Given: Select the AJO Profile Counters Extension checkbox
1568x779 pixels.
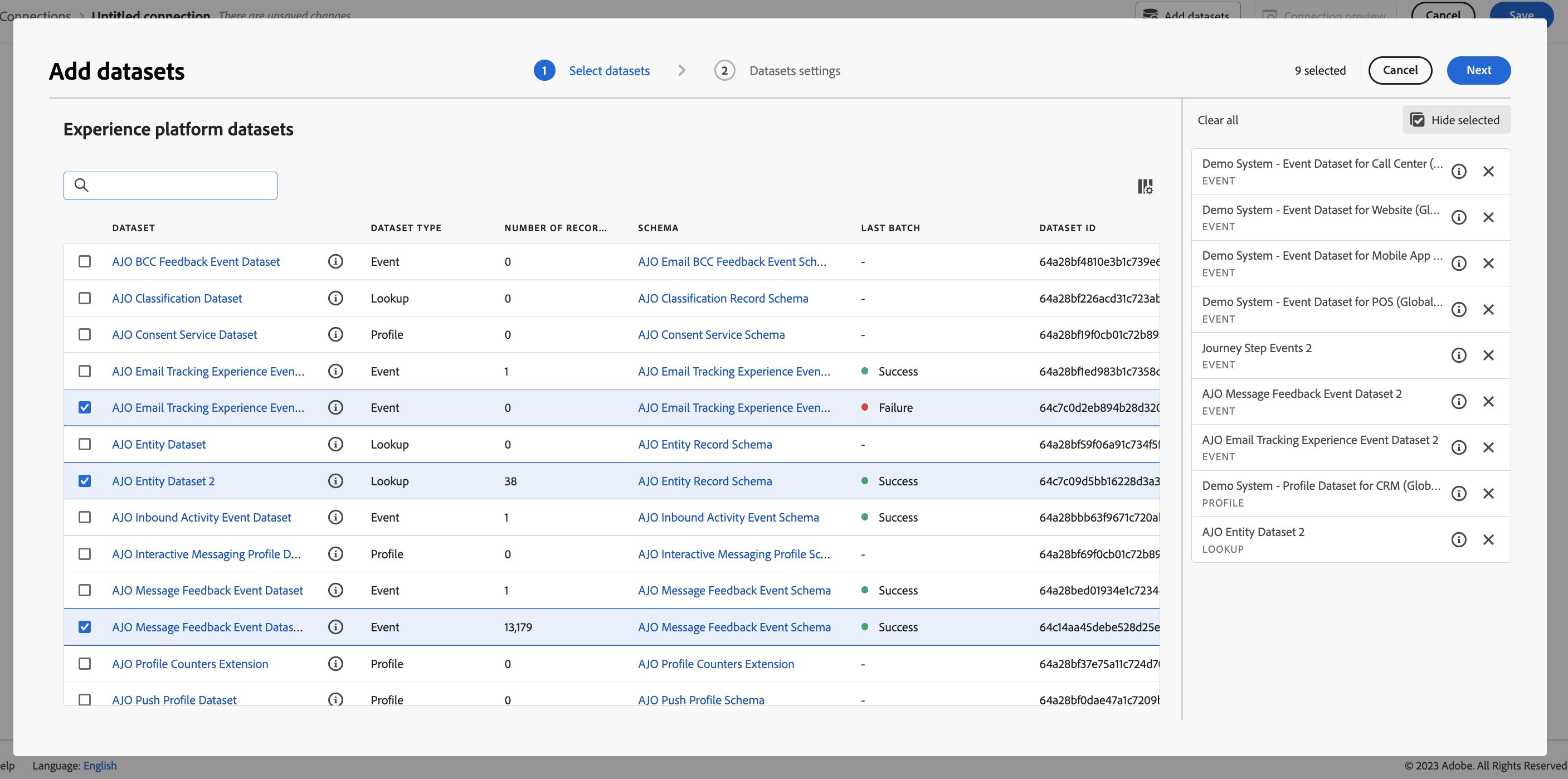Looking at the screenshot, I should tap(85, 663).
